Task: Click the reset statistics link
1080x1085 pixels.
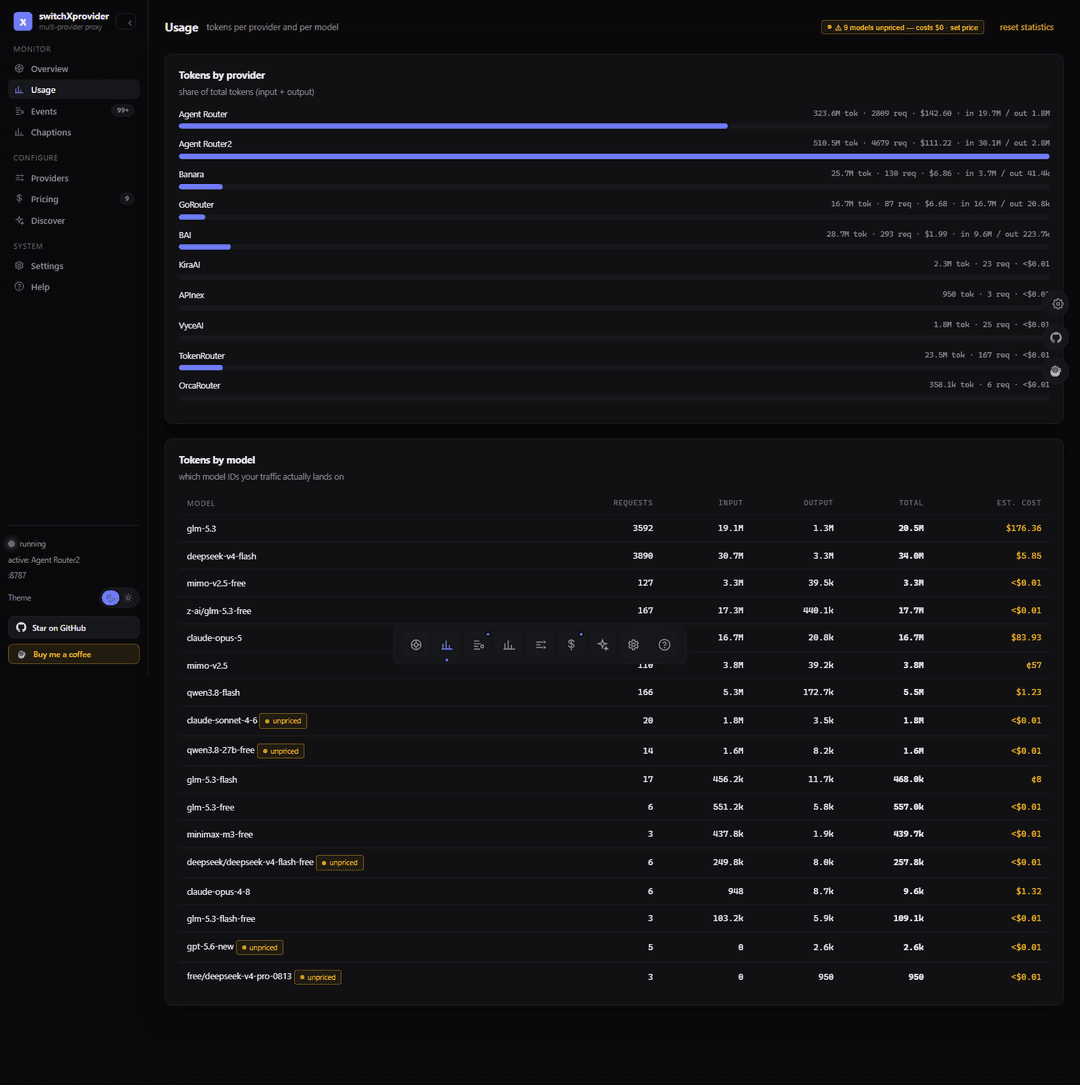Action: tap(1026, 27)
